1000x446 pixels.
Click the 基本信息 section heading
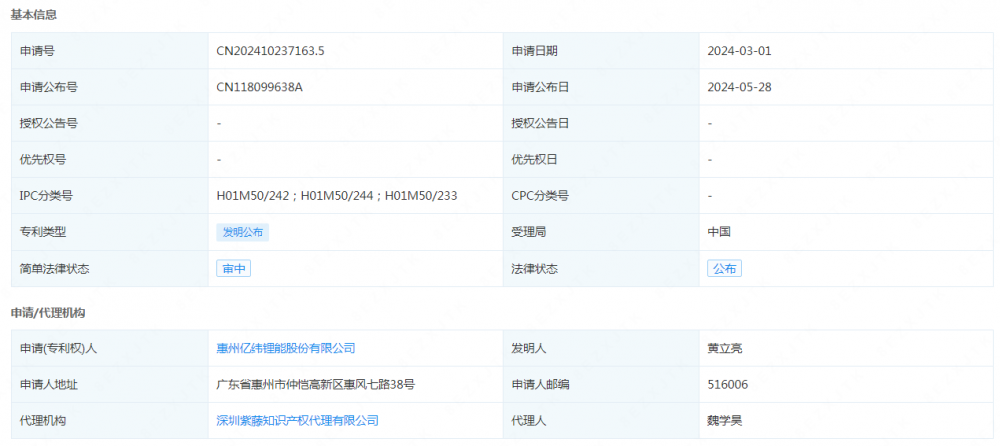pos(34,15)
